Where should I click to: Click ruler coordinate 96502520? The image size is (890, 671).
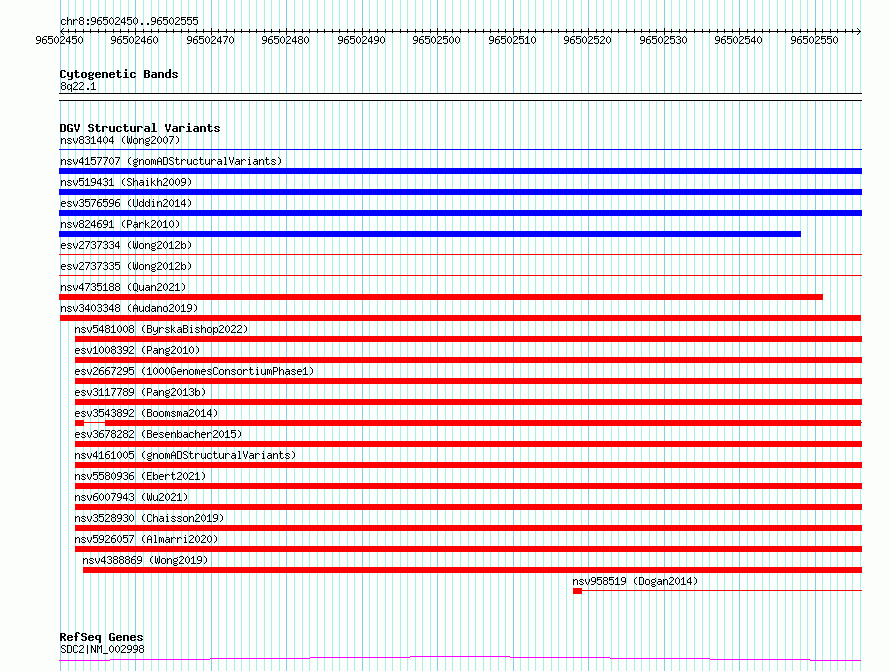point(587,40)
